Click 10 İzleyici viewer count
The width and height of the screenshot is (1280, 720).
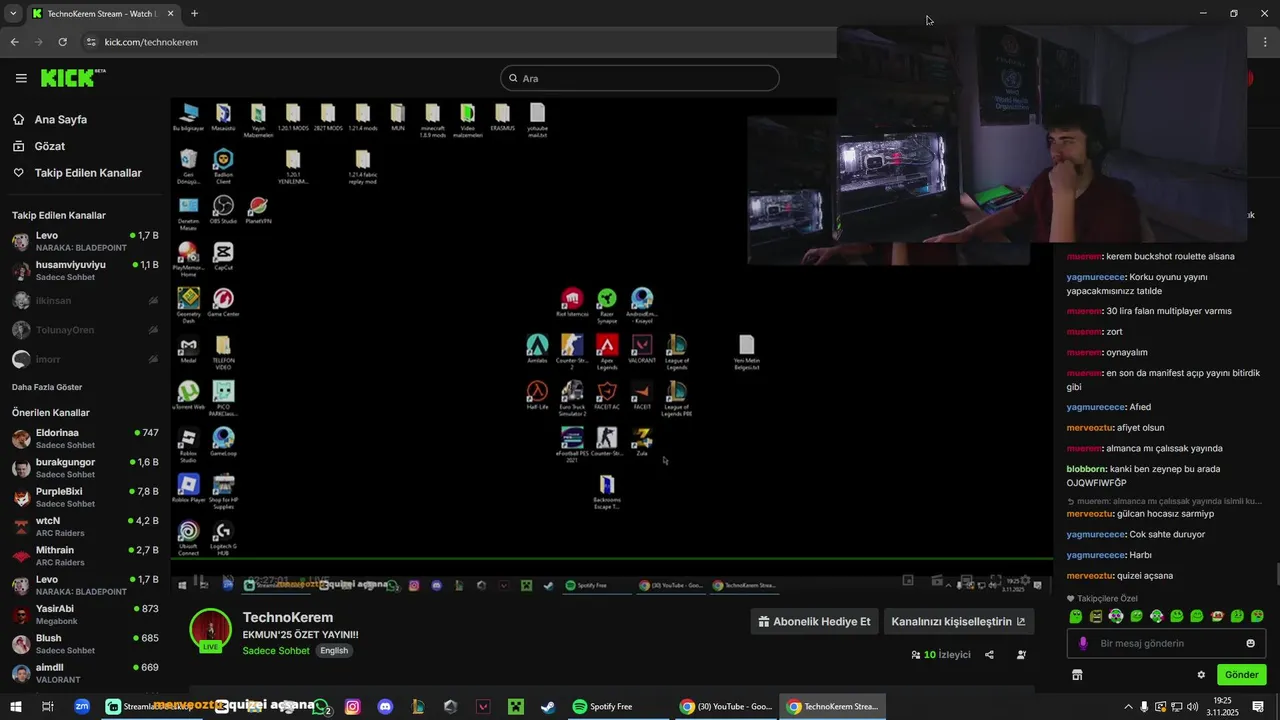[941, 655]
